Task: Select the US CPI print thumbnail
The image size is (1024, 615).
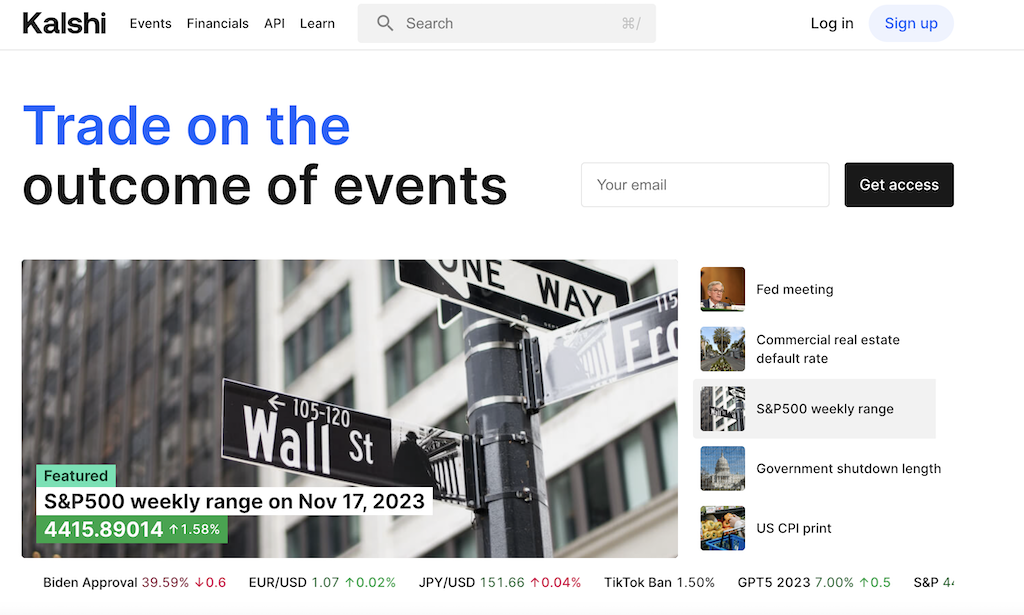Action: 722,528
